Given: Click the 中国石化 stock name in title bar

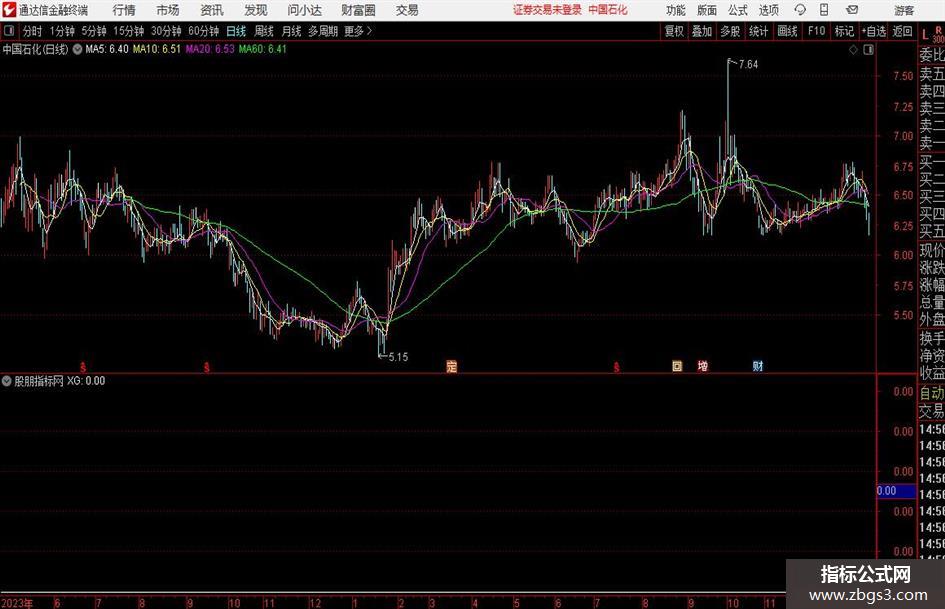Looking at the screenshot, I should (608, 10).
